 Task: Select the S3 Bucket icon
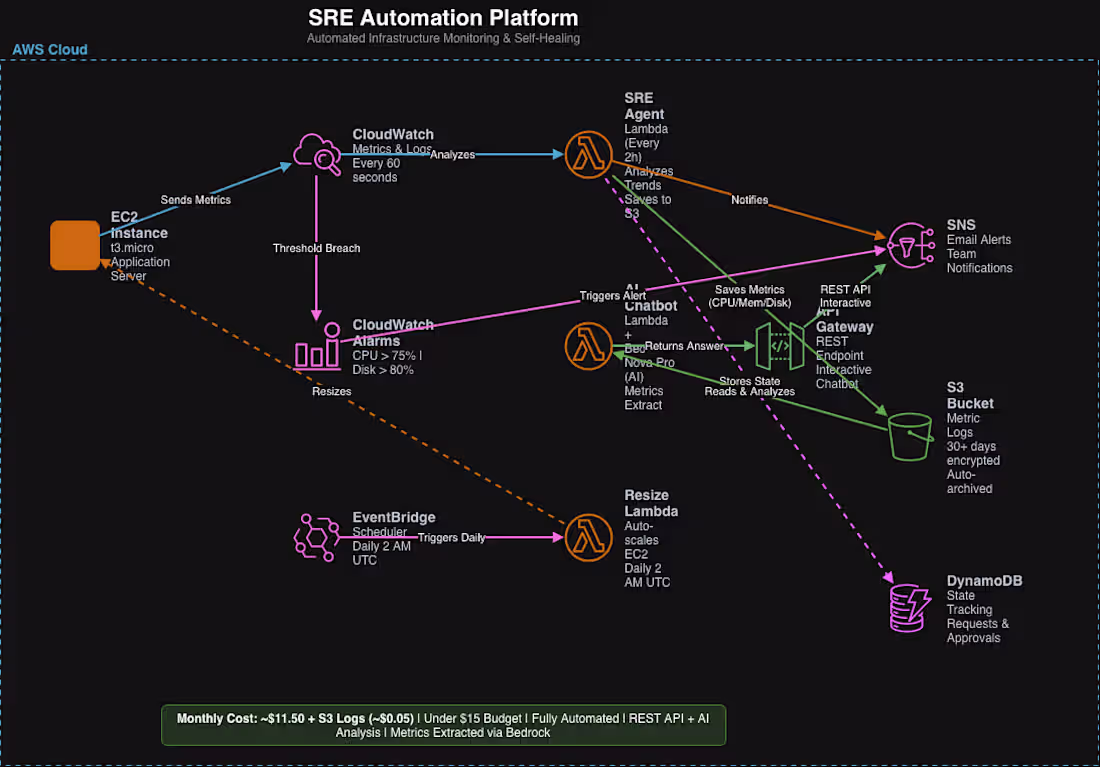point(910,436)
